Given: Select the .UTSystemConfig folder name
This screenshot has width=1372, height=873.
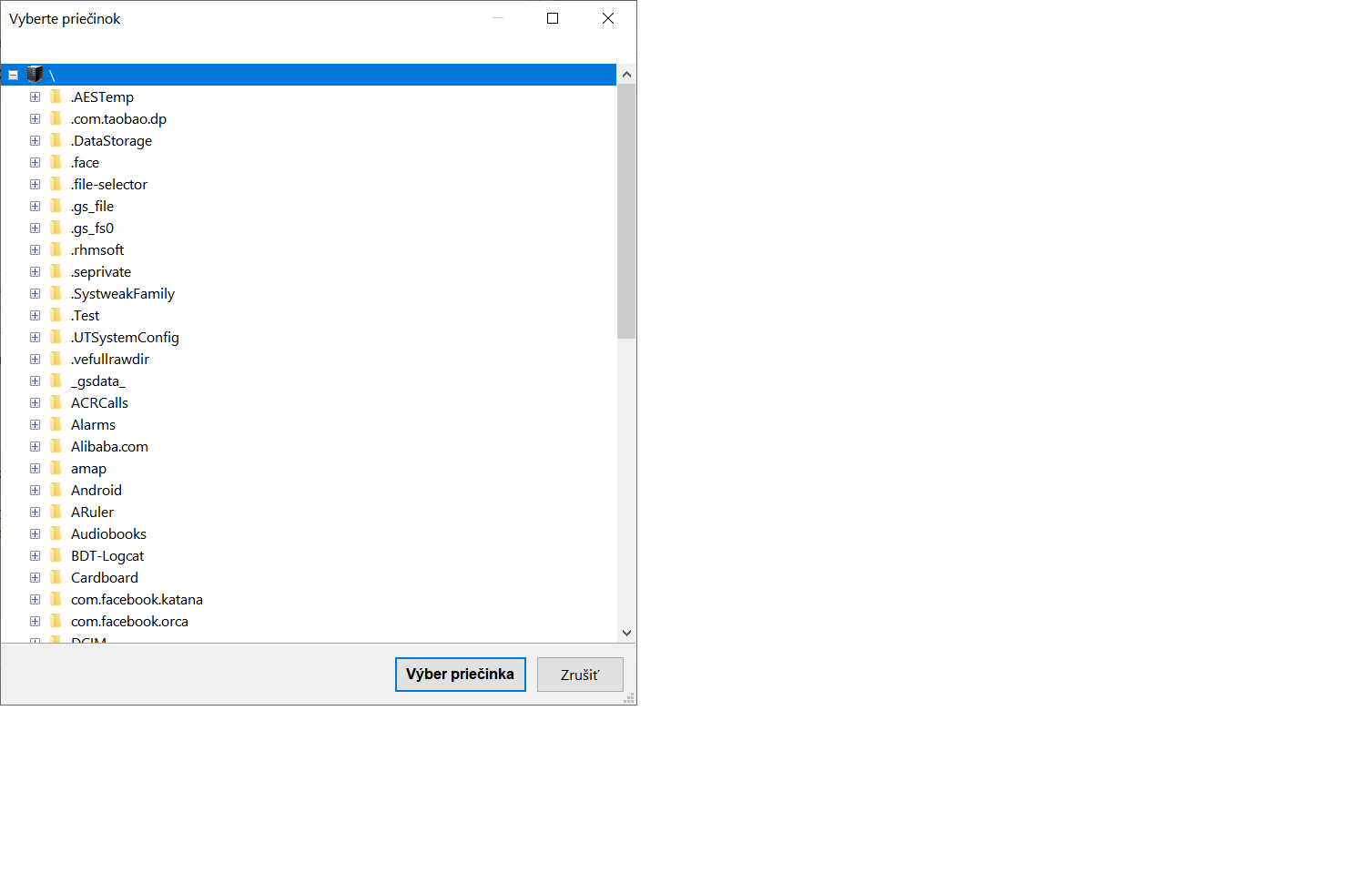Looking at the screenshot, I should pyautogui.click(x=125, y=337).
